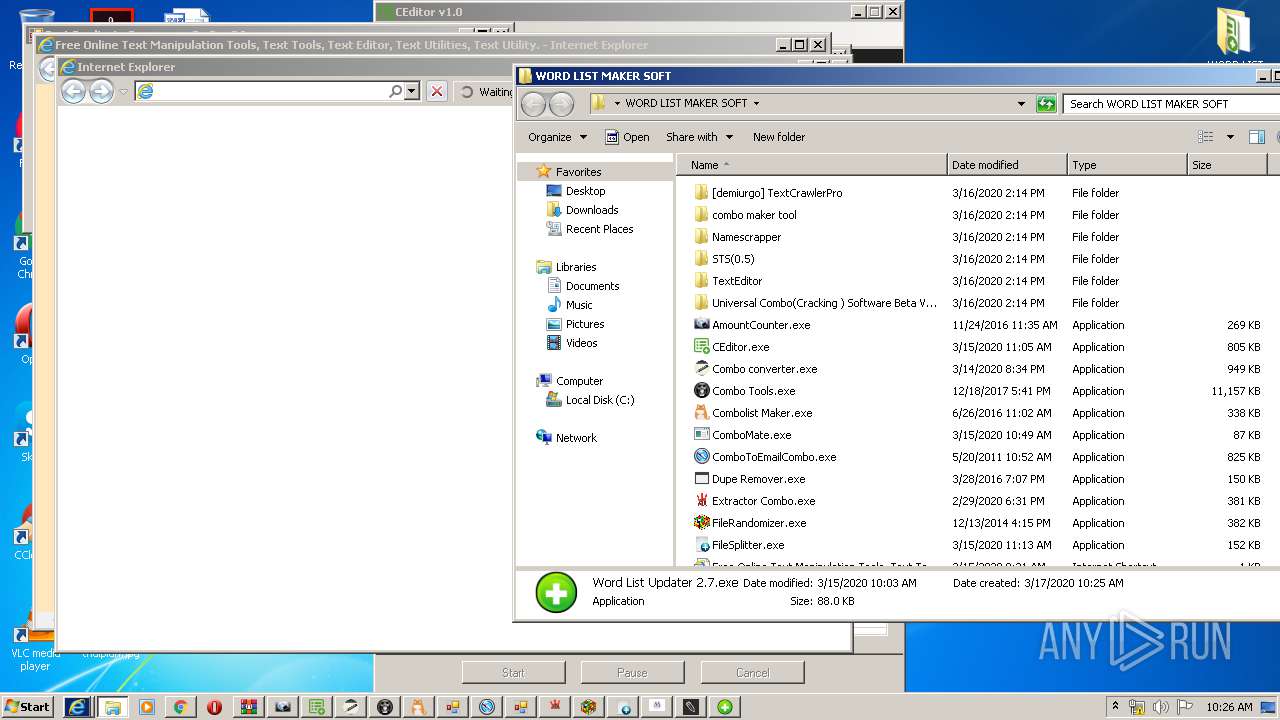The width and height of the screenshot is (1280, 720).
Task: Click the clock in system tray
Action: click(1229, 707)
